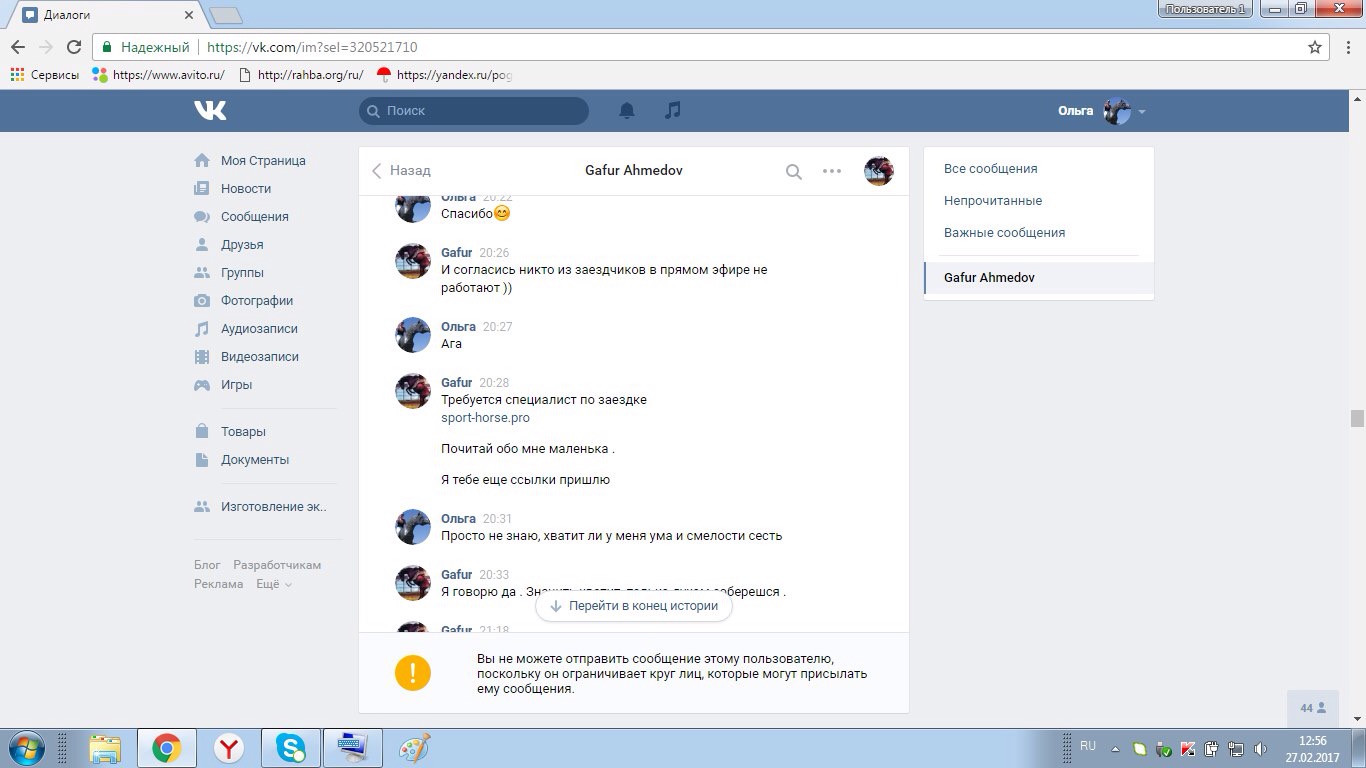Screen dimensions: 1366x768
Task: Click the search magnifier in chat header
Action: [794, 171]
